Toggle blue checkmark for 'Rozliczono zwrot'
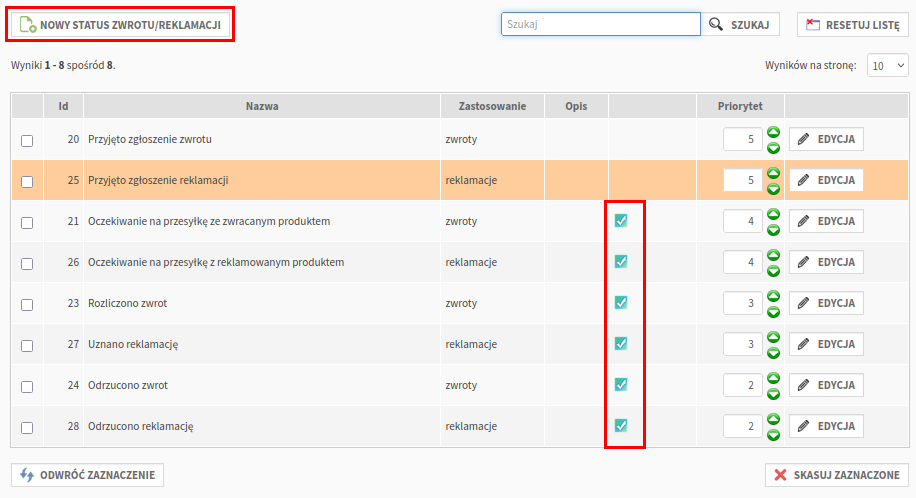Screen dimensions: 916x498 point(621,302)
